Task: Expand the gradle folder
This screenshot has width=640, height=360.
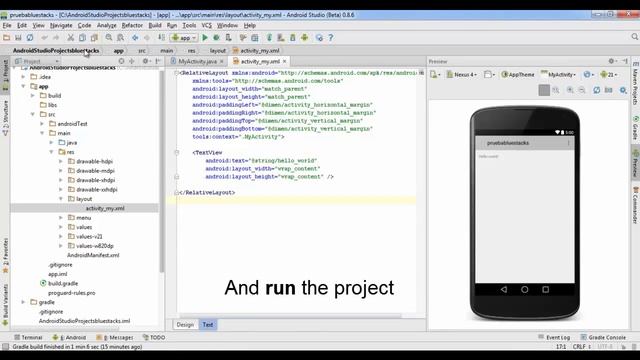Action: (24, 302)
